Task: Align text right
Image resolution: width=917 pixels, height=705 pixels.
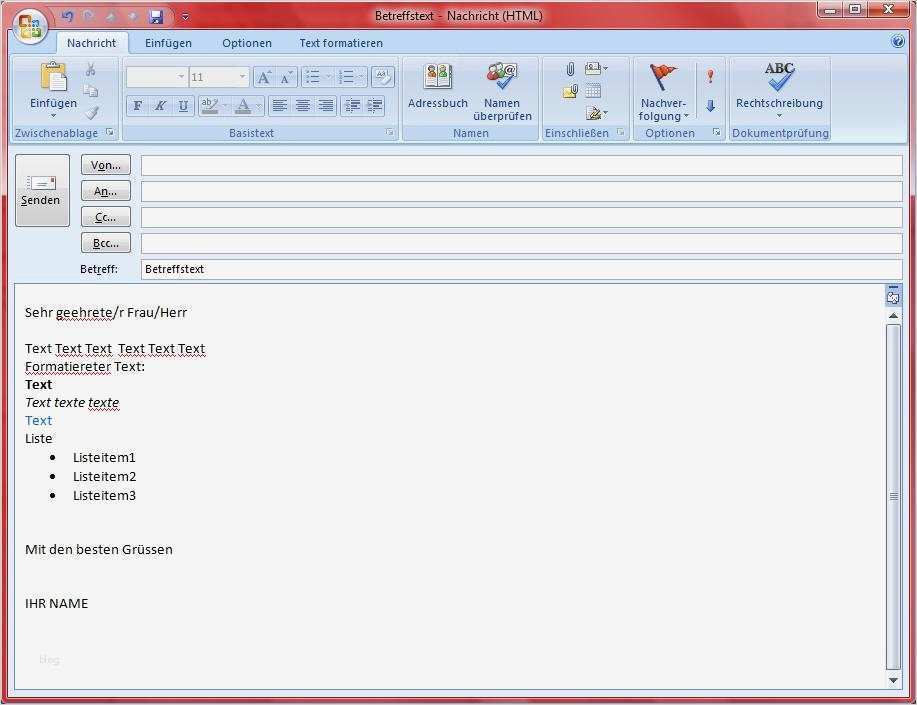Action: click(325, 106)
